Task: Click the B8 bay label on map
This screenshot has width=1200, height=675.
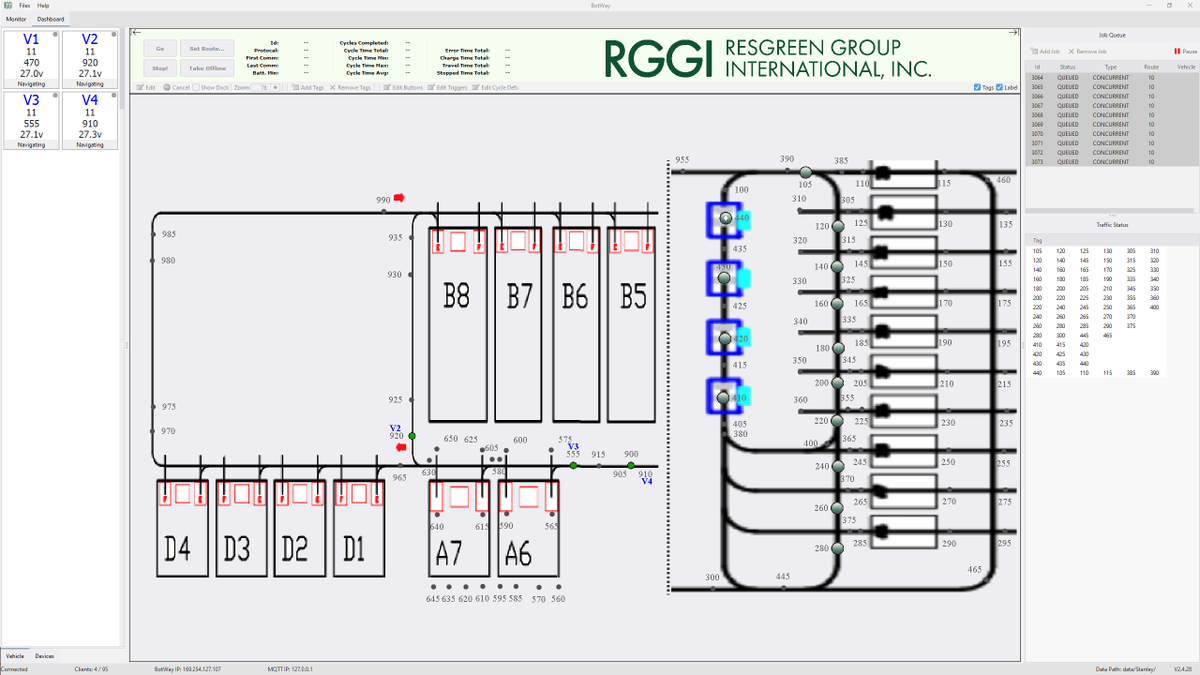Action: pyautogui.click(x=456, y=296)
